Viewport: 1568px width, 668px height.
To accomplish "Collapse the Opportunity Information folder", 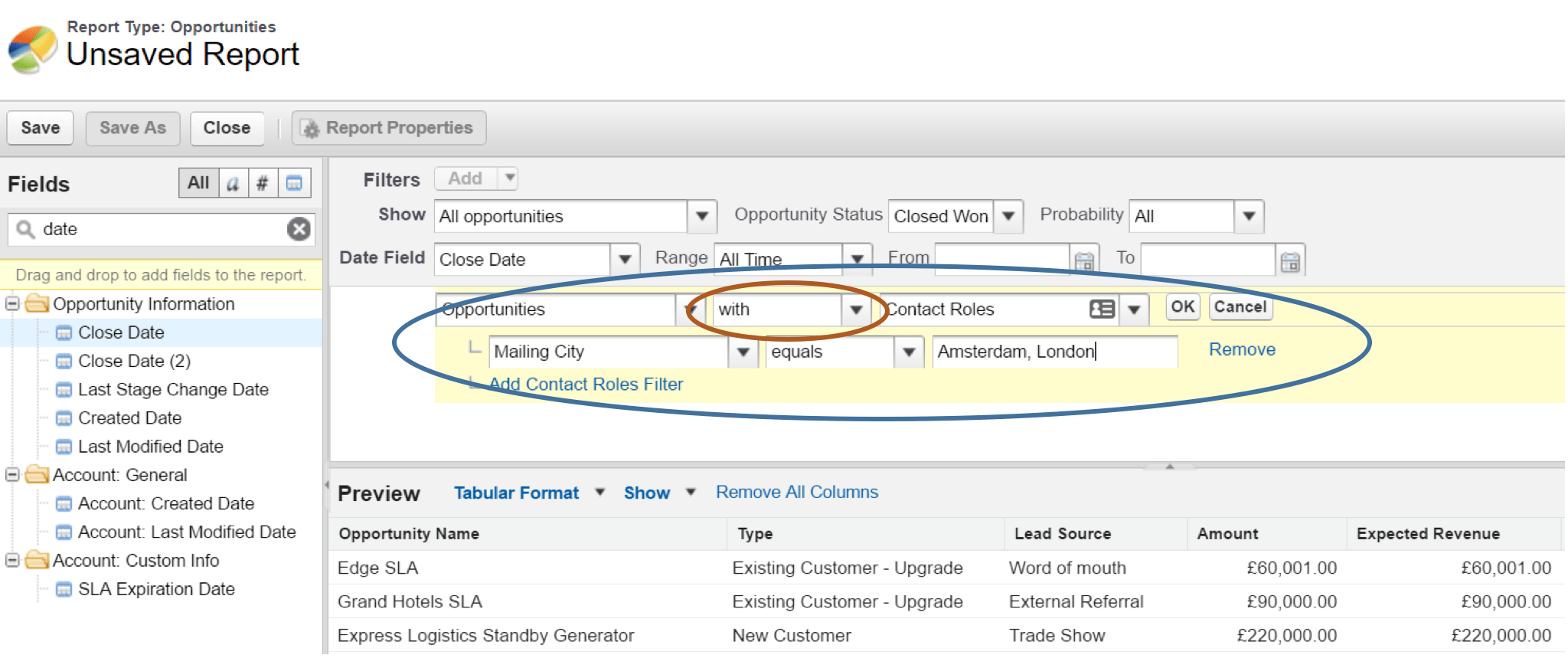I will tap(12, 304).
